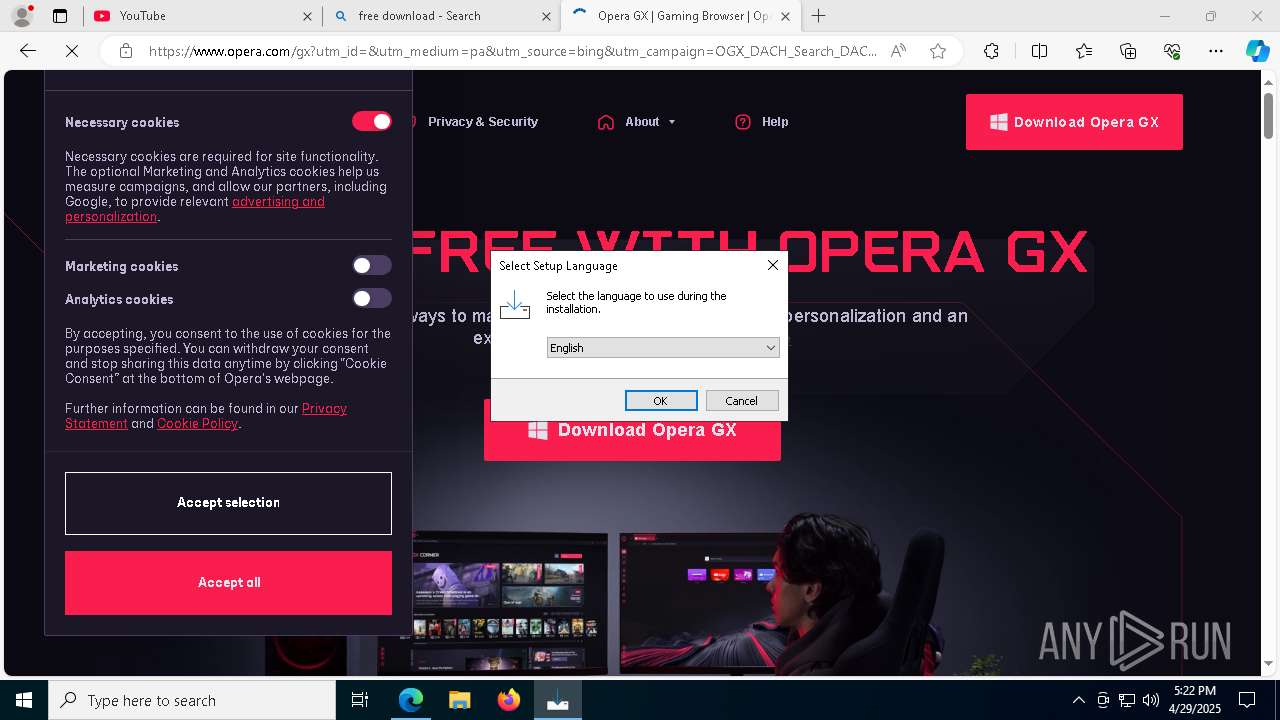Open Copilot sidebar icon
The image size is (1280, 720).
(x=1258, y=51)
